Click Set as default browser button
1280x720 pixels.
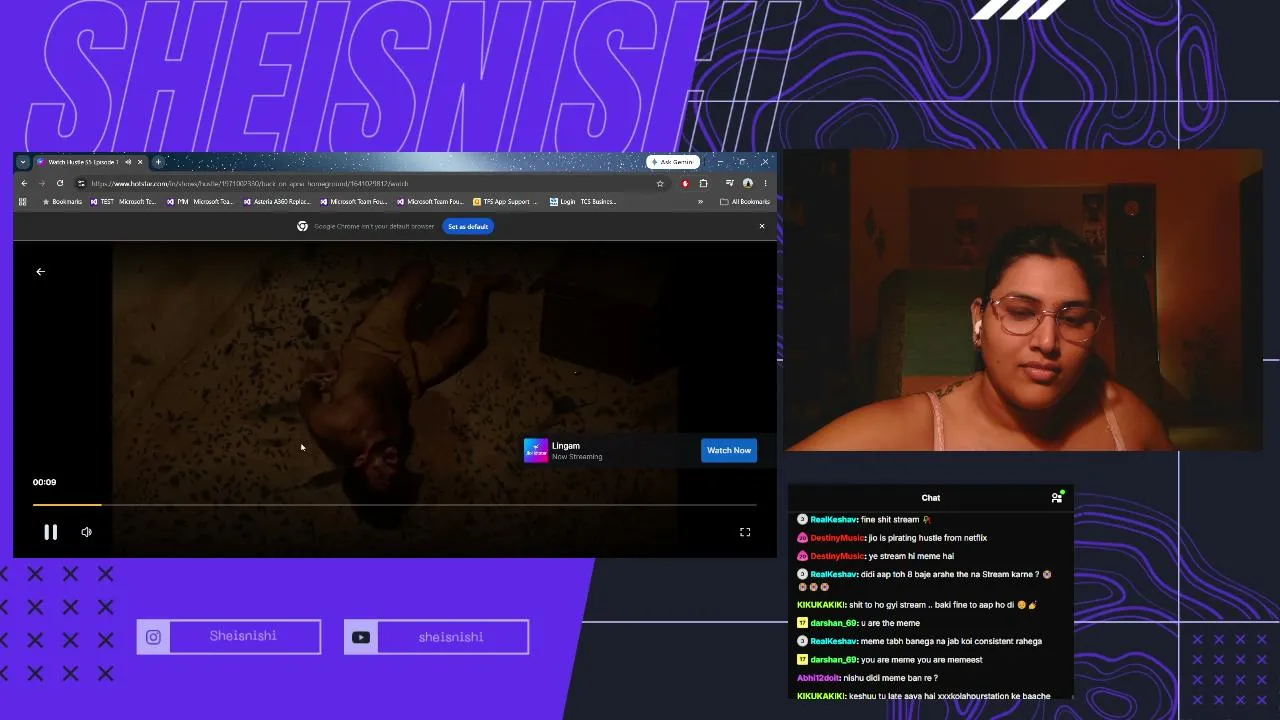pos(468,226)
